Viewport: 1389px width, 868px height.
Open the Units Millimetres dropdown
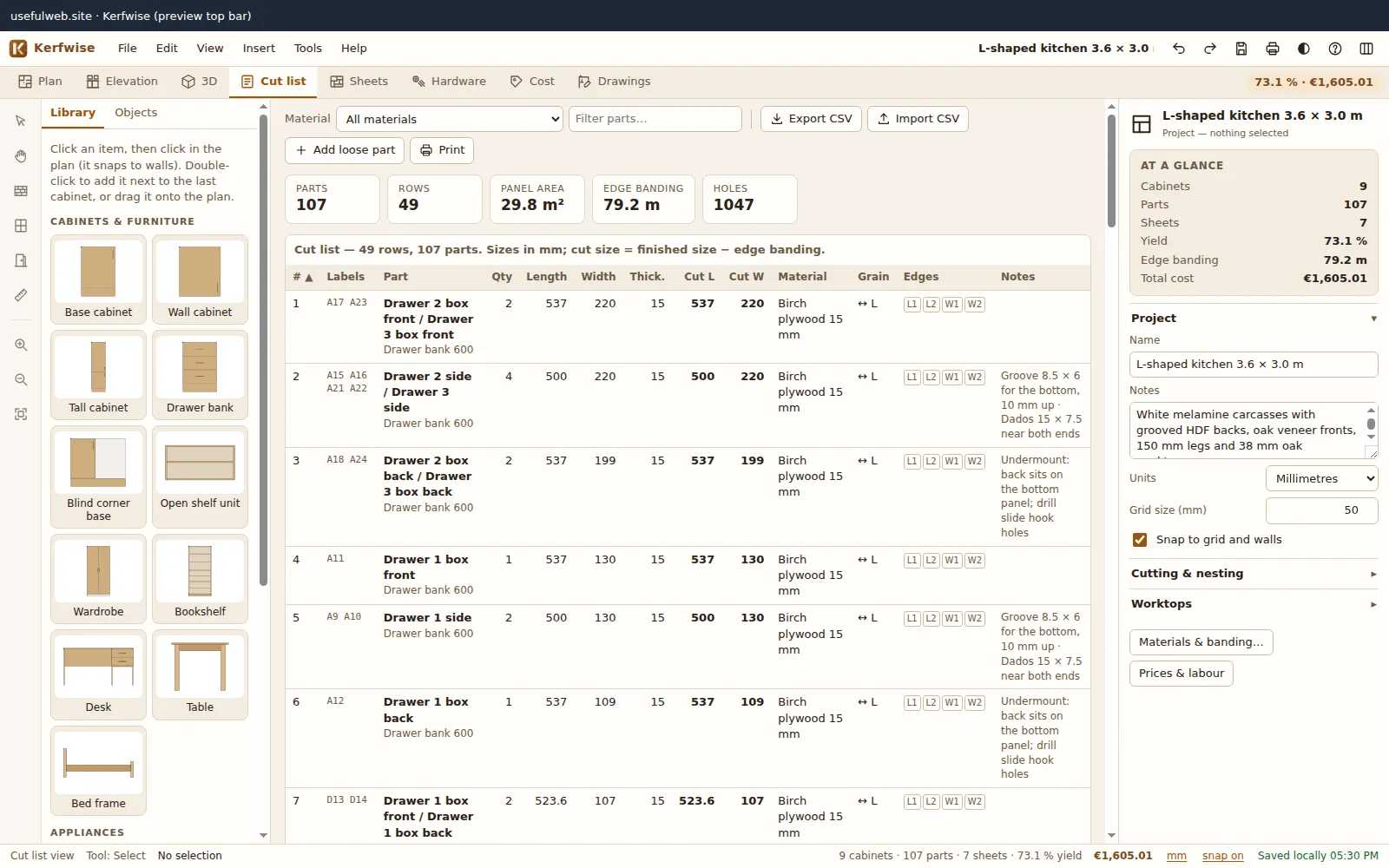(1321, 478)
